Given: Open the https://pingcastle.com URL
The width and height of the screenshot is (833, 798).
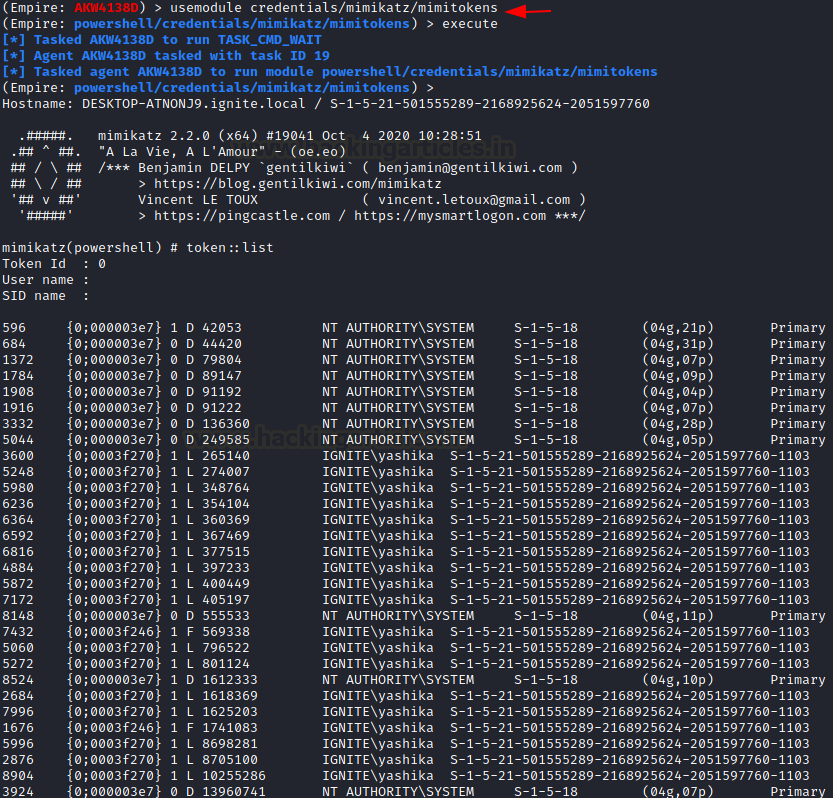Looking at the screenshot, I should pyautogui.click(x=242, y=216).
